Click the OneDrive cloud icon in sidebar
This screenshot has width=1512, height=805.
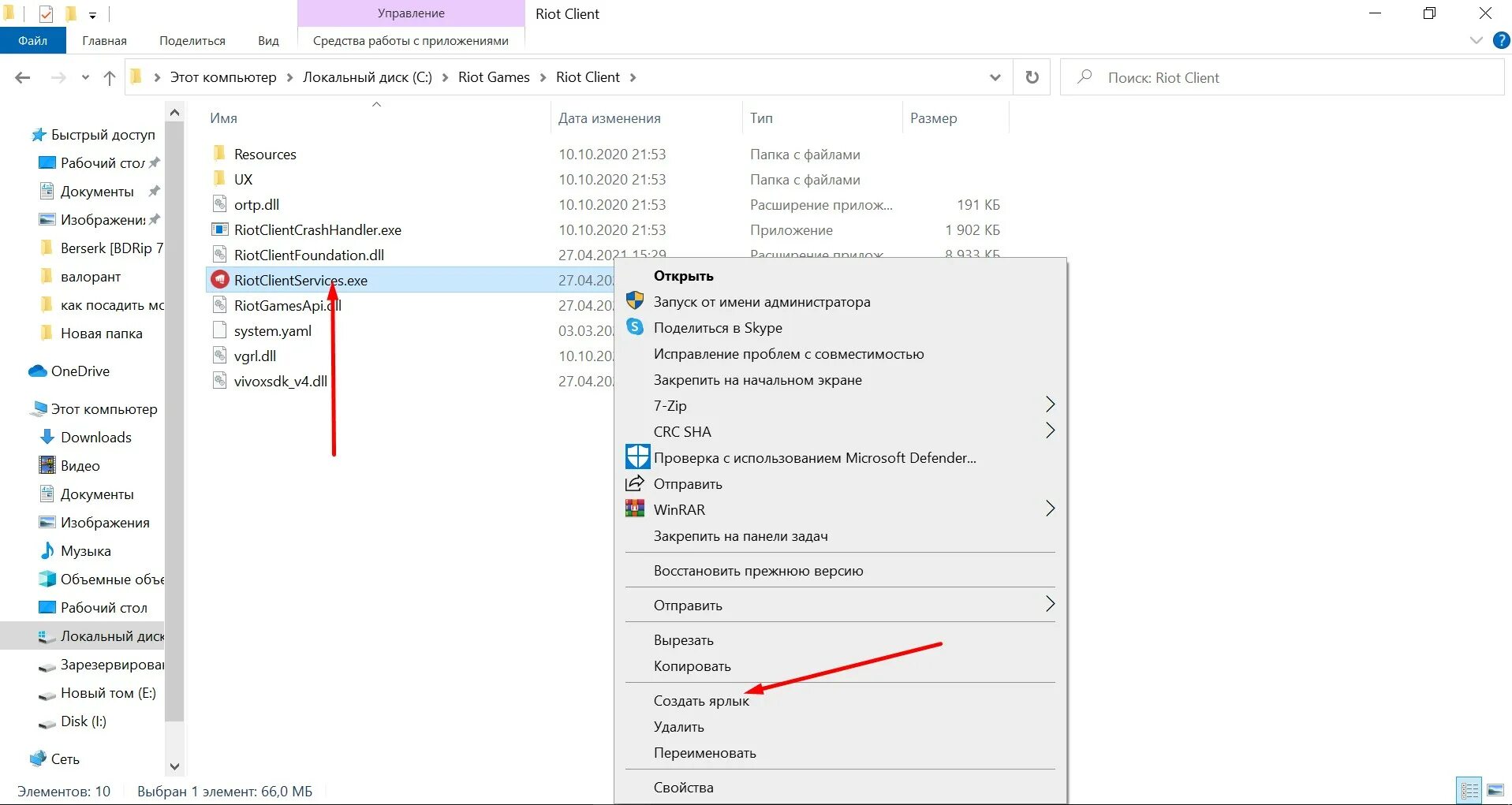(x=37, y=371)
